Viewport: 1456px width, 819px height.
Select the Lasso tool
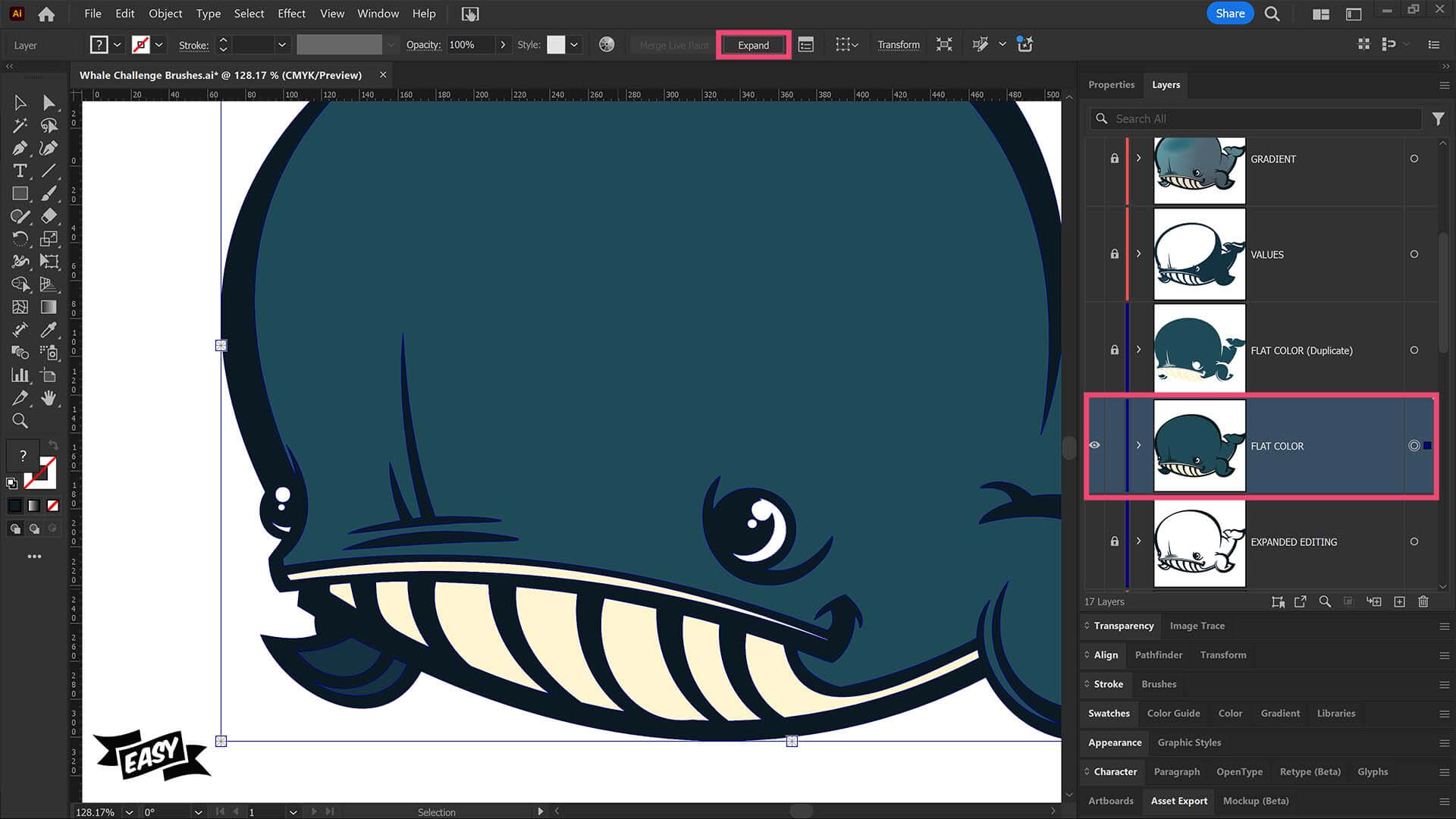coord(49,125)
